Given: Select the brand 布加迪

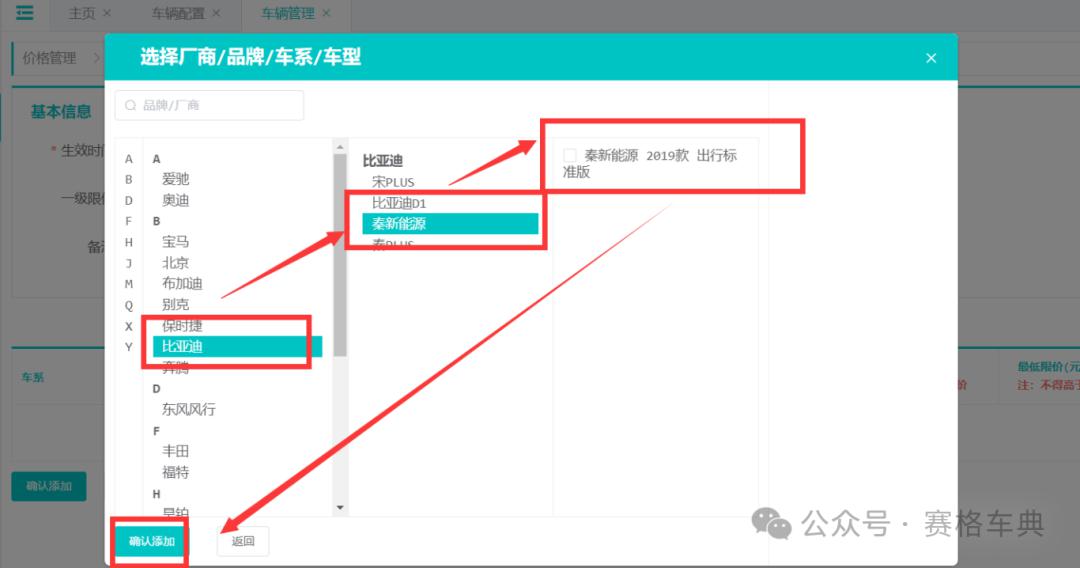Looking at the screenshot, I should coord(183,284).
